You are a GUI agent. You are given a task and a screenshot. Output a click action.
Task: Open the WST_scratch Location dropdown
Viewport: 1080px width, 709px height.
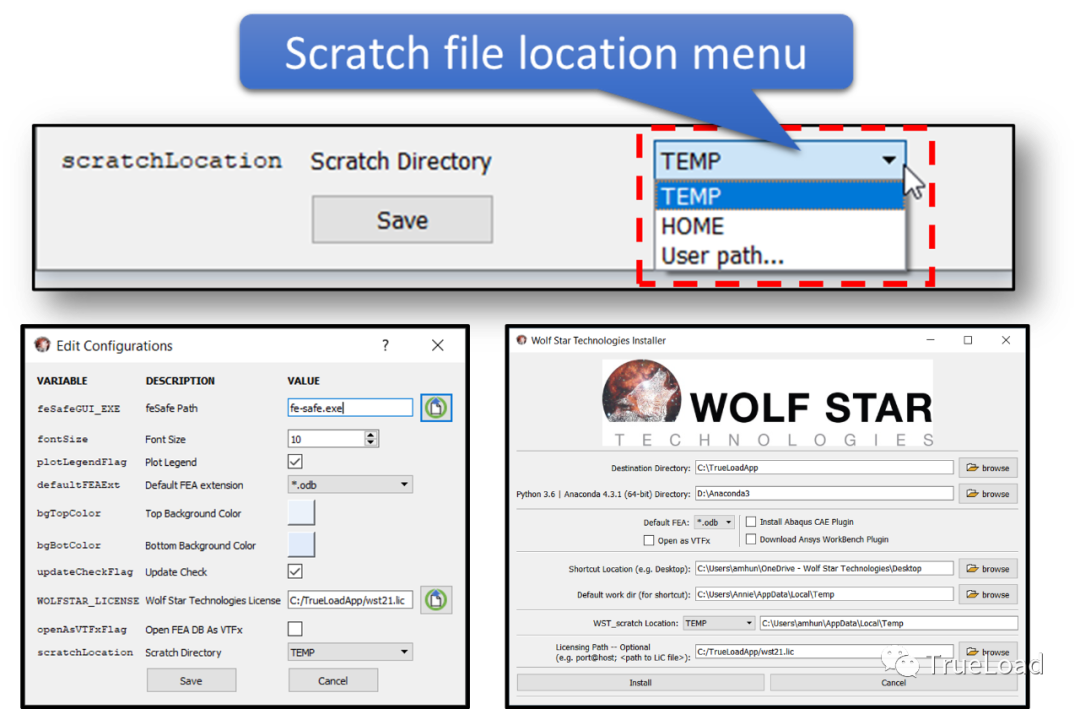pyautogui.click(x=719, y=623)
